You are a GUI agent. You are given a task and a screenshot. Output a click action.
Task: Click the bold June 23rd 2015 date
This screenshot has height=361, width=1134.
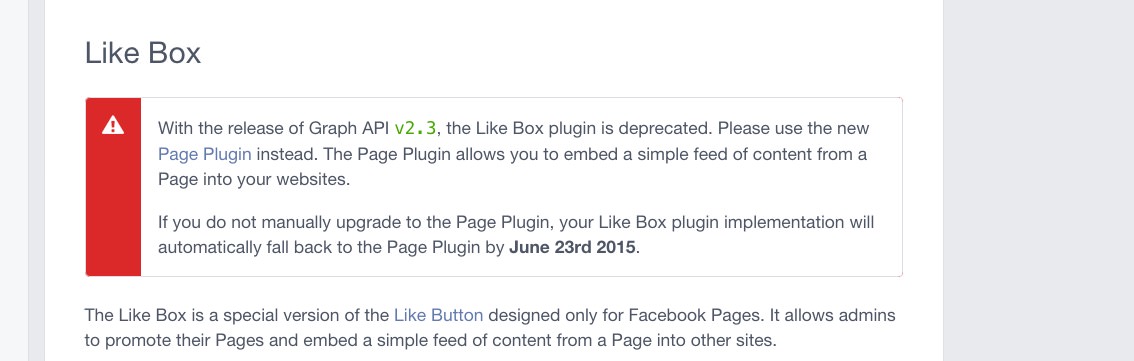(x=573, y=247)
